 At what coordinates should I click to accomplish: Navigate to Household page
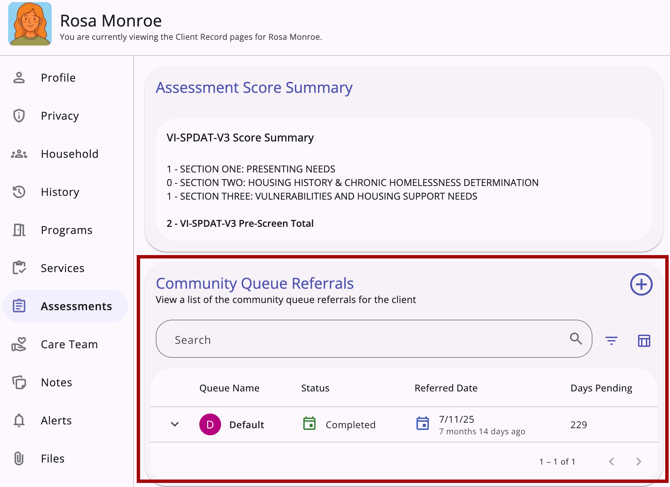[69, 154]
